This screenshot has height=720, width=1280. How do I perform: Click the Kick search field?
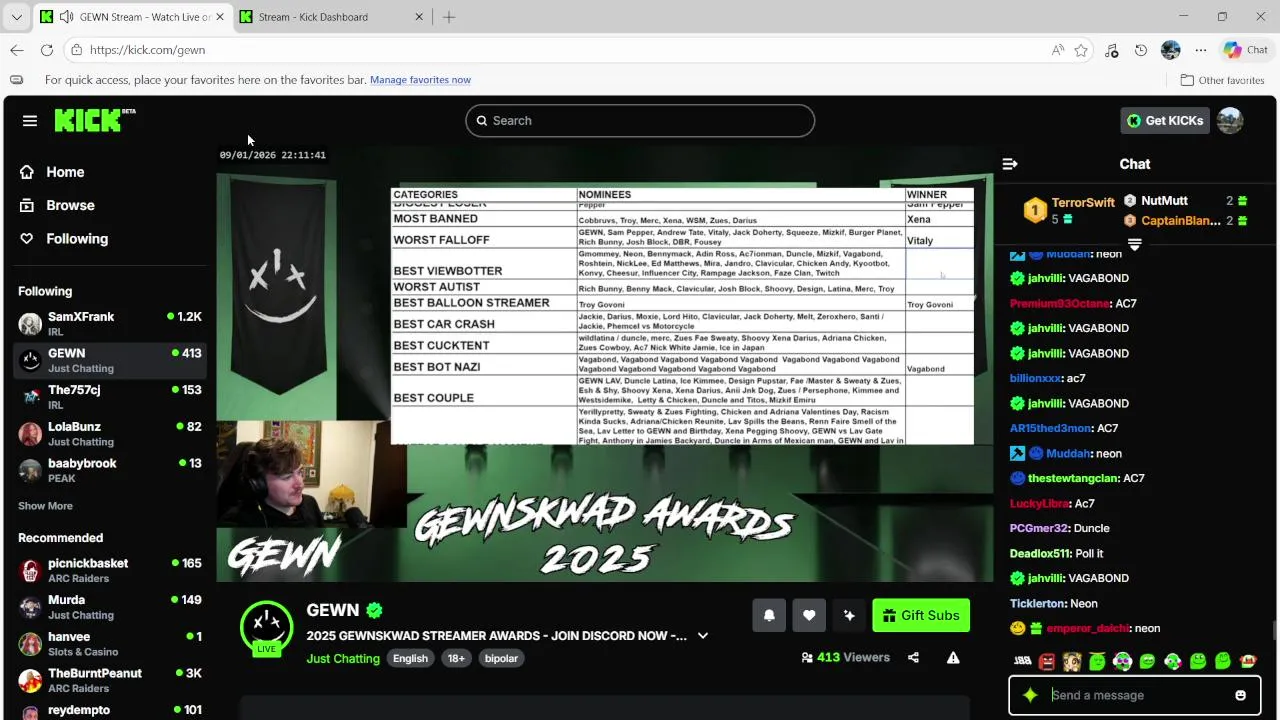point(640,120)
